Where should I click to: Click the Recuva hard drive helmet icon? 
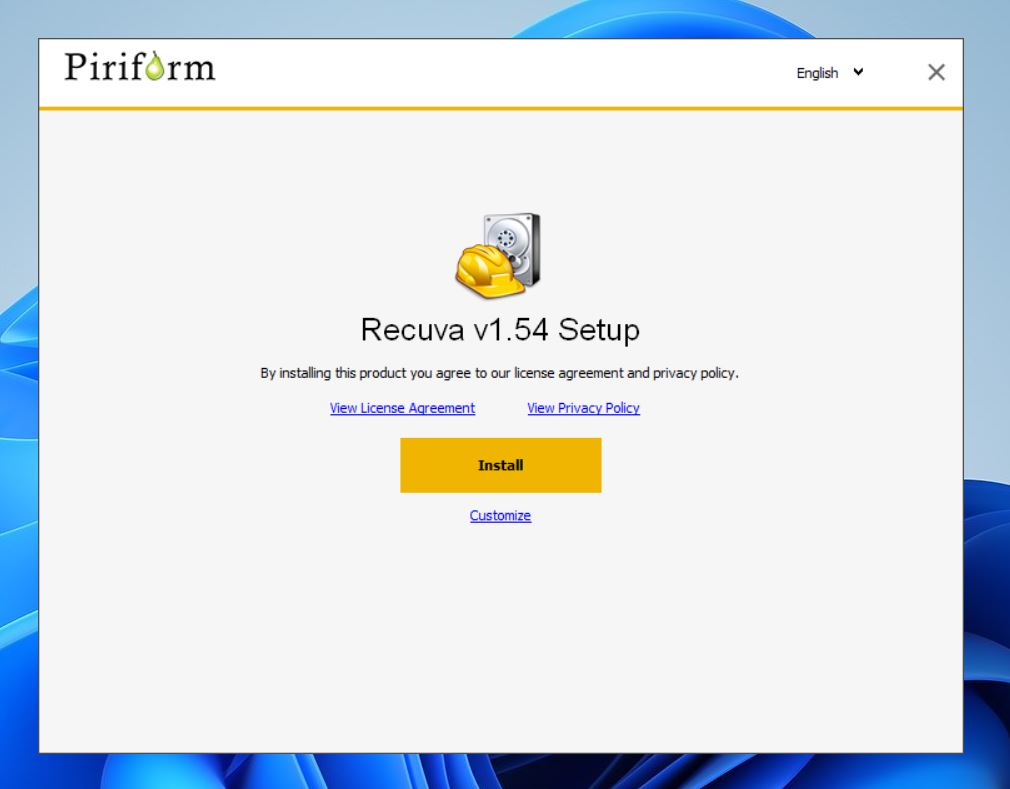(498, 256)
